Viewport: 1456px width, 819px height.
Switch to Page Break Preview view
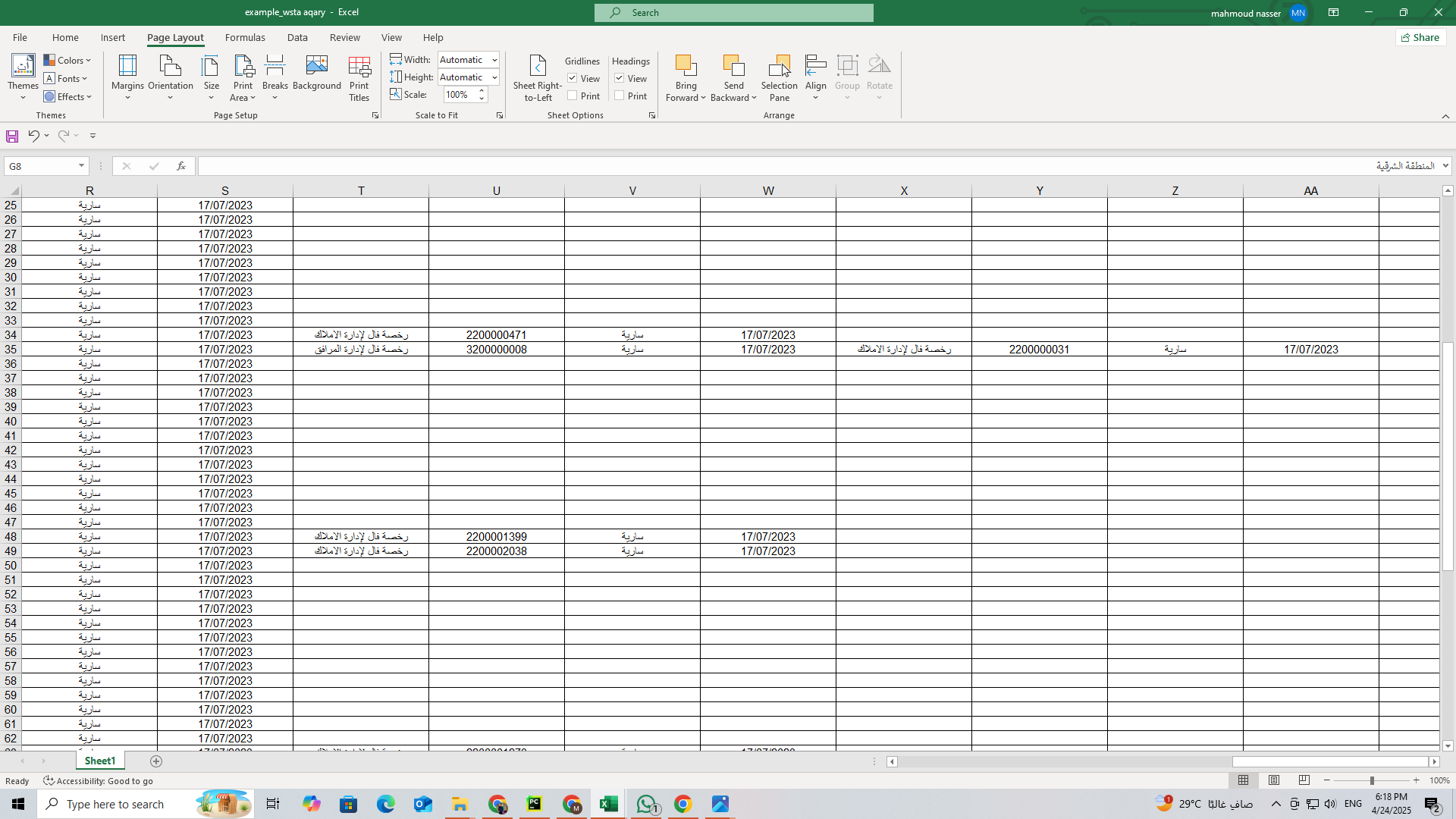[1304, 780]
